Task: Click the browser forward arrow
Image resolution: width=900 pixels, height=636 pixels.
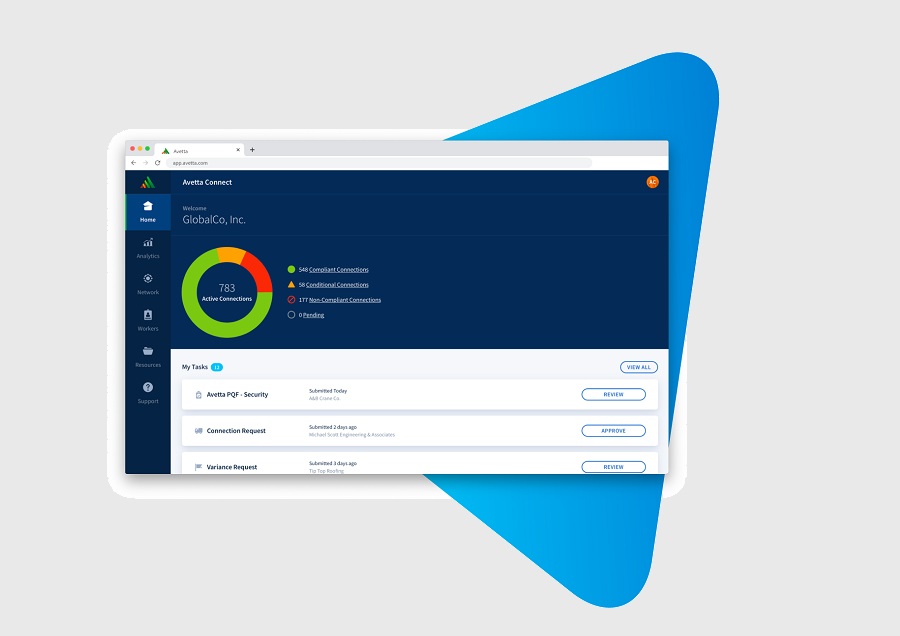Action: point(145,163)
